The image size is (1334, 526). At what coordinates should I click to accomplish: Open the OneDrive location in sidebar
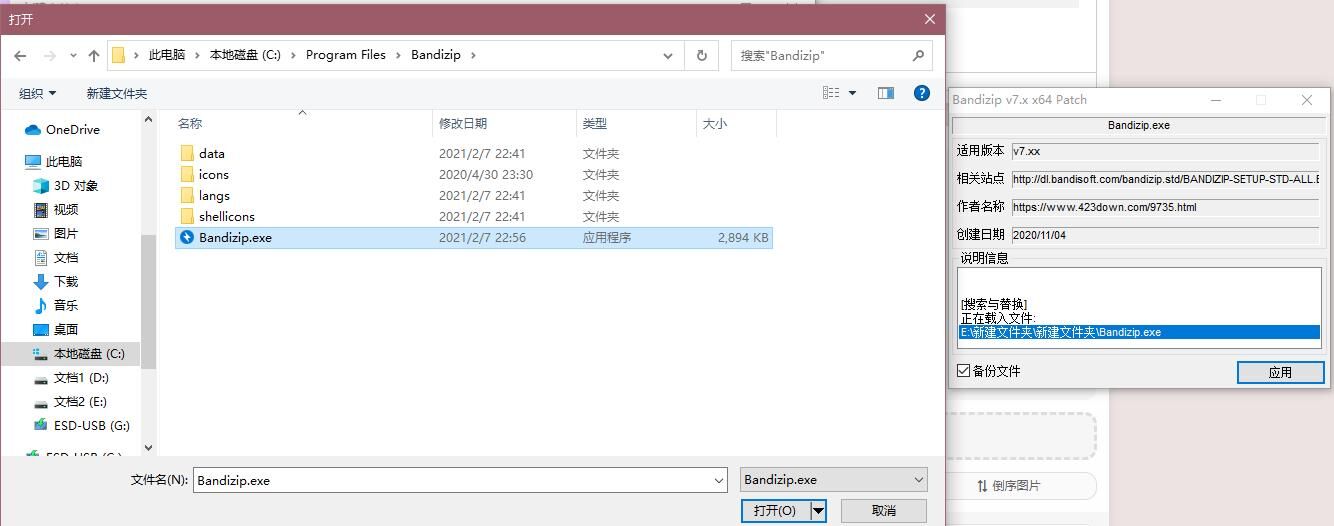pos(72,130)
